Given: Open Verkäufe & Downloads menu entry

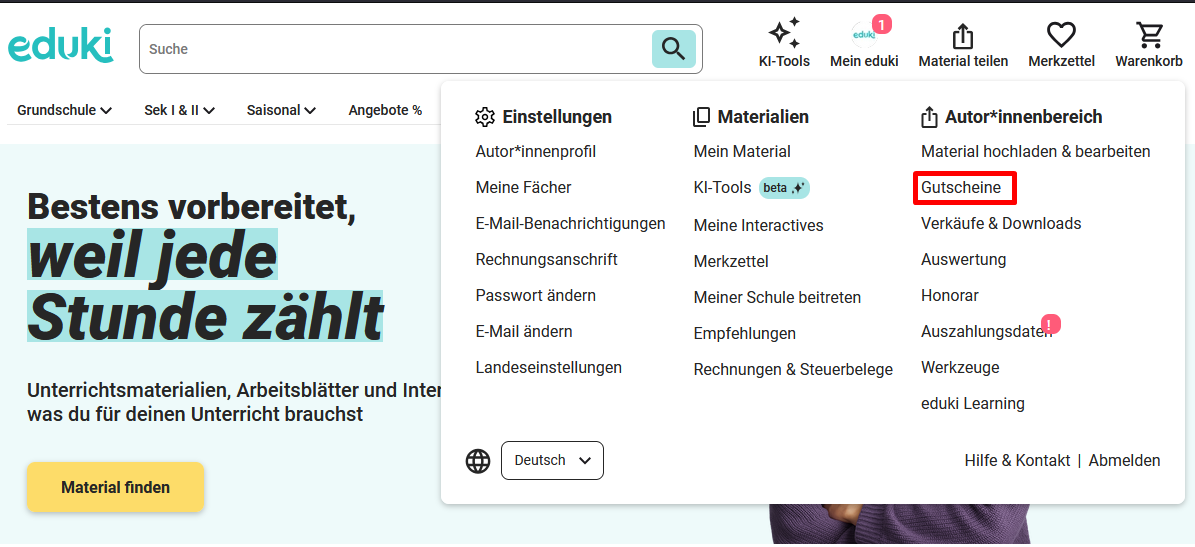Looking at the screenshot, I should [x=1001, y=223].
